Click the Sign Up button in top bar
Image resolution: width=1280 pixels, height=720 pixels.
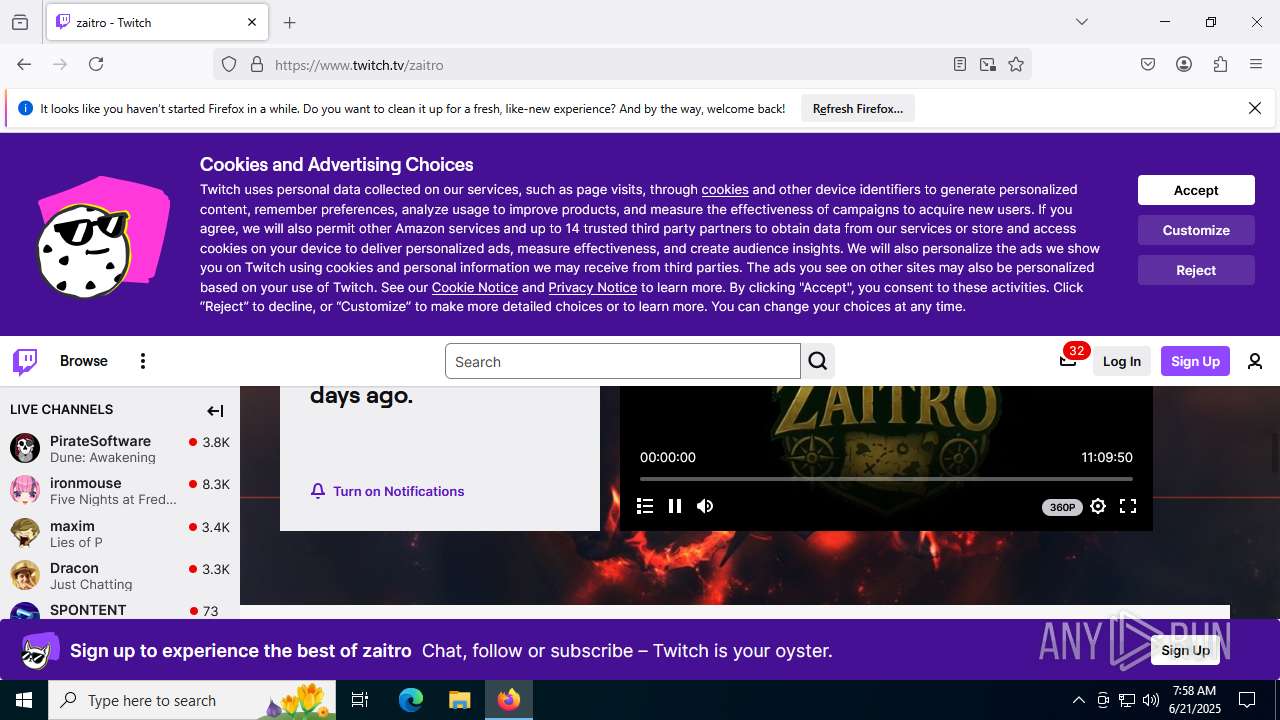pyautogui.click(x=1195, y=361)
